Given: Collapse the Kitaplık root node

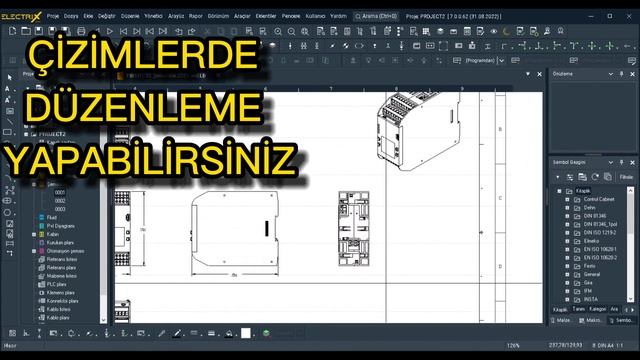Looking at the screenshot, I should tap(559, 191).
